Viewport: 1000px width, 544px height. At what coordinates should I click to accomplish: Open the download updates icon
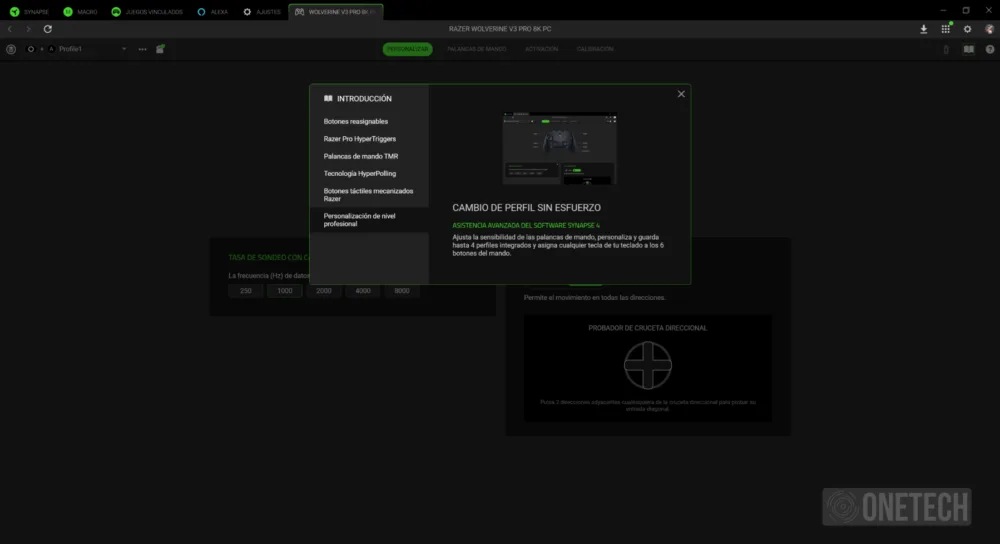coord(923,29)
